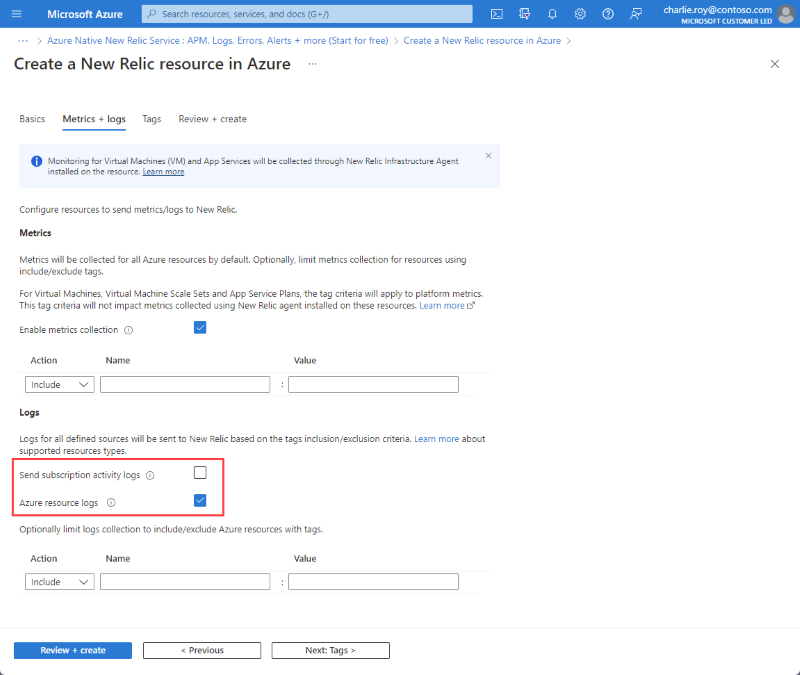Open Learn more link about supported resource types
Image resolution: width=800 pixels, height=675 pixels.
(x=437, y=439)
